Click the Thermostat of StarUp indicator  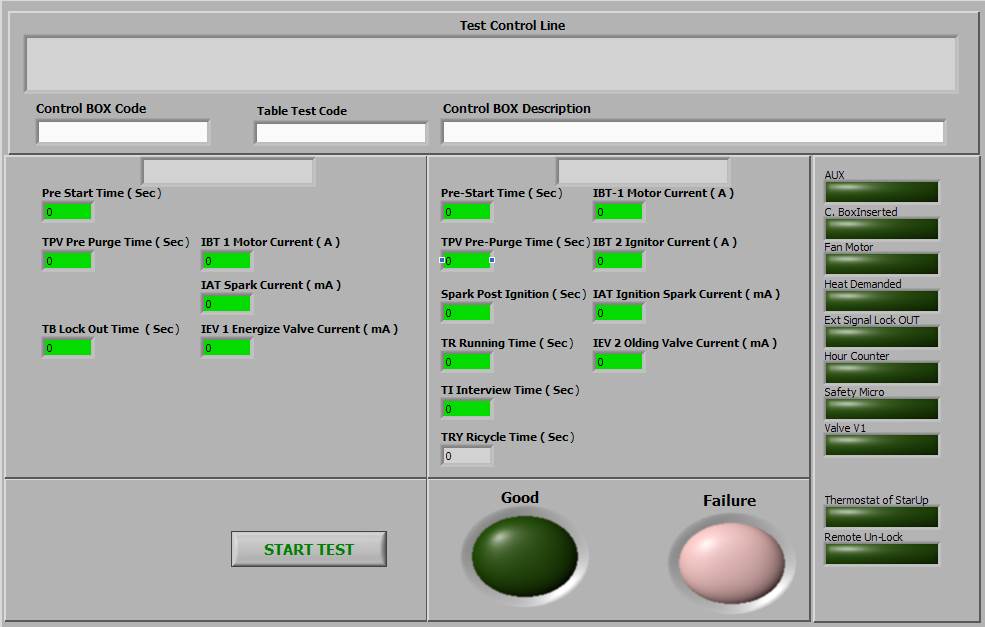coord(881,517)
